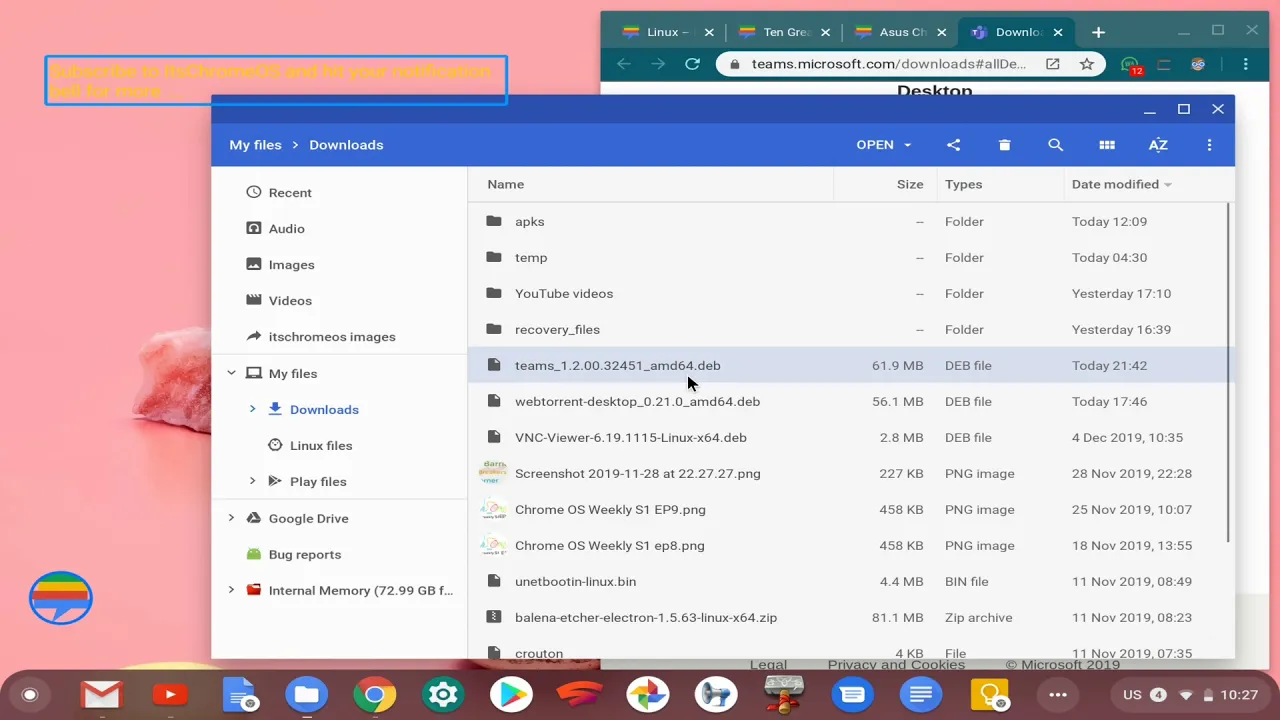
Task: Open YouTube from the shelf
Action: [x=169, y=694]
